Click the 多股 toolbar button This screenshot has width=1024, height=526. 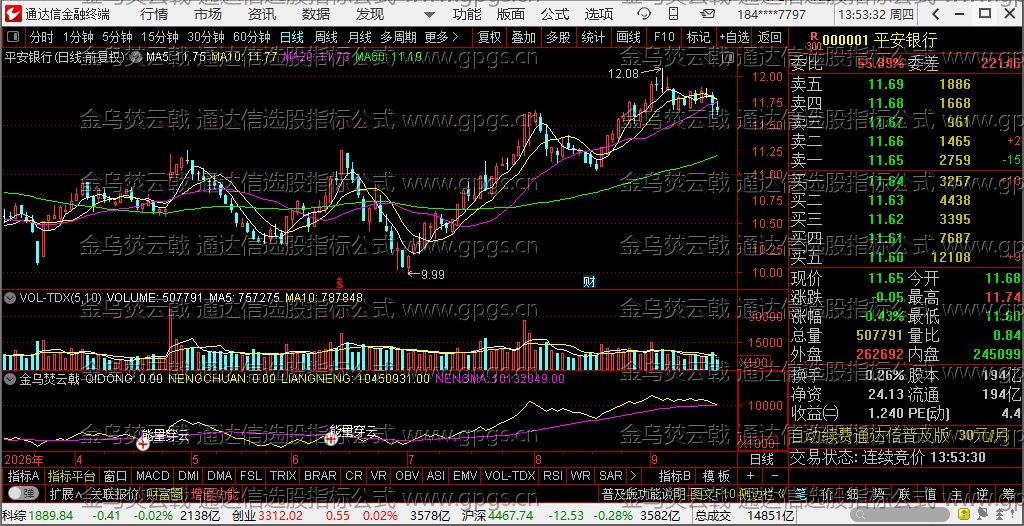(x=558, y=37)
